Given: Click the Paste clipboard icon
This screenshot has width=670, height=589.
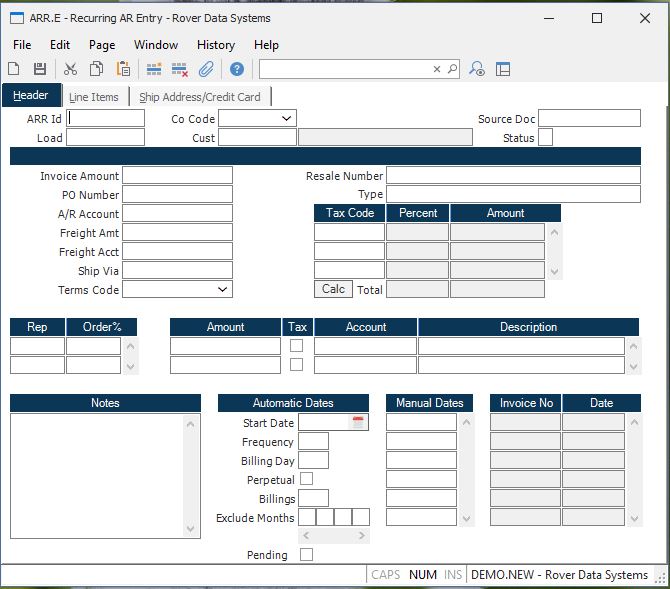Looking at the screenshot, I should coord(123,69).
